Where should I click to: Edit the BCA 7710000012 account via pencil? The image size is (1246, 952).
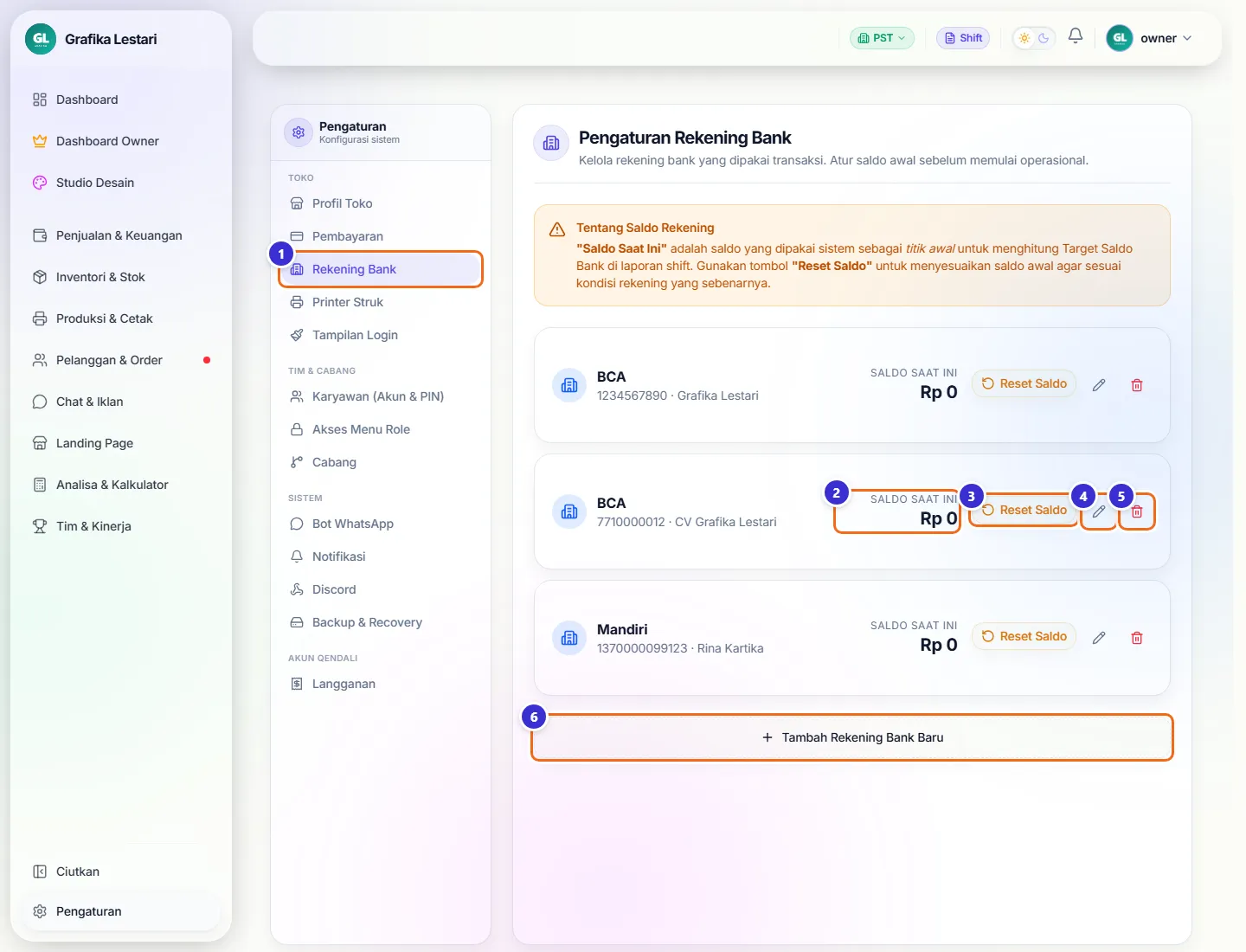[1099, 511]
